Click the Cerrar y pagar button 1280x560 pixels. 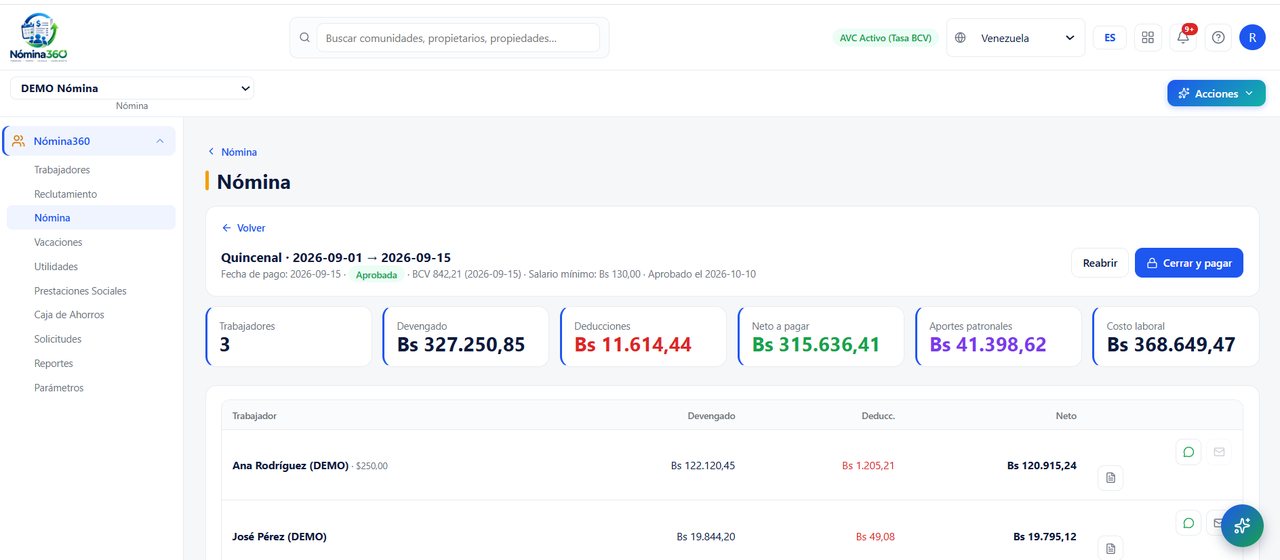[1189, 263]
